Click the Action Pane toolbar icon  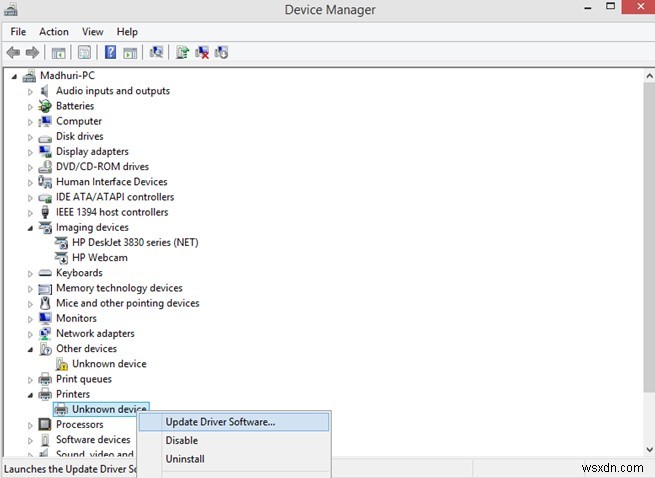click(130, 53)
